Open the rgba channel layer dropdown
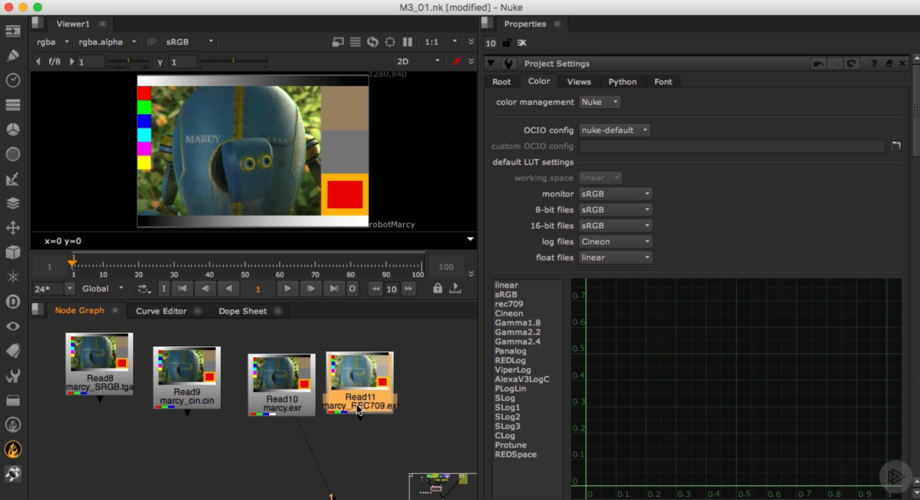 tap(52, 42)
